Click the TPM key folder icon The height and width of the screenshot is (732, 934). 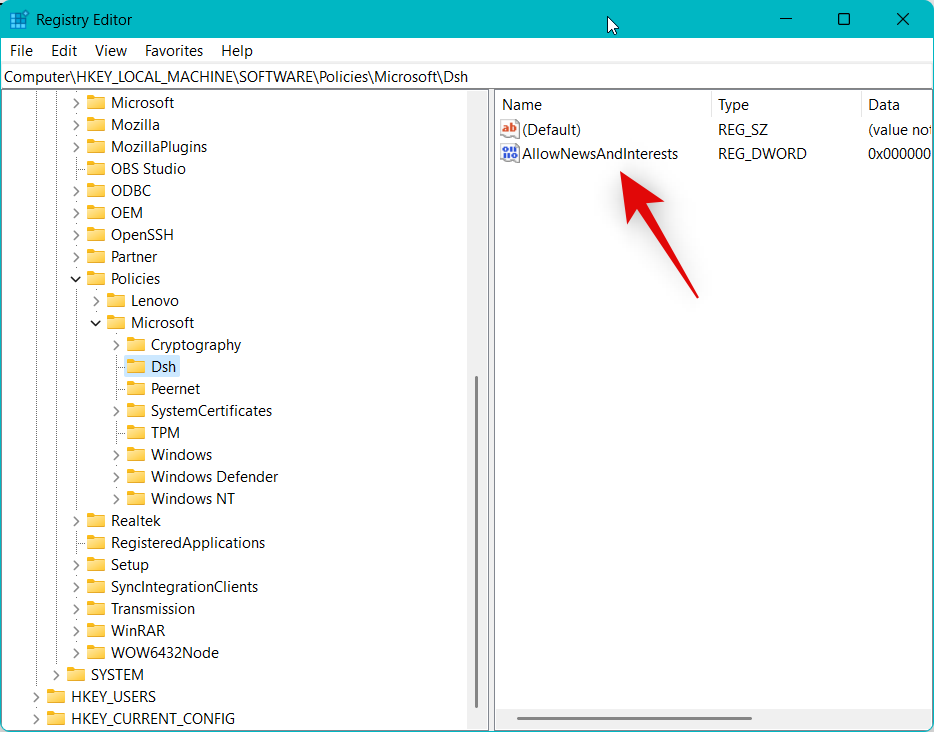click(136, 432)
